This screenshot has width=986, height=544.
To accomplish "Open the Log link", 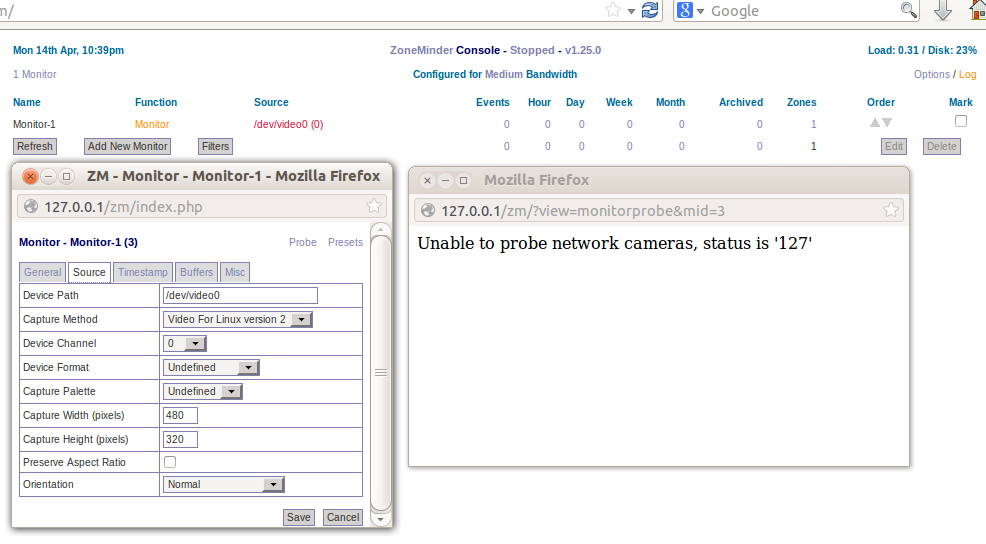I will (x=967, y=74).
